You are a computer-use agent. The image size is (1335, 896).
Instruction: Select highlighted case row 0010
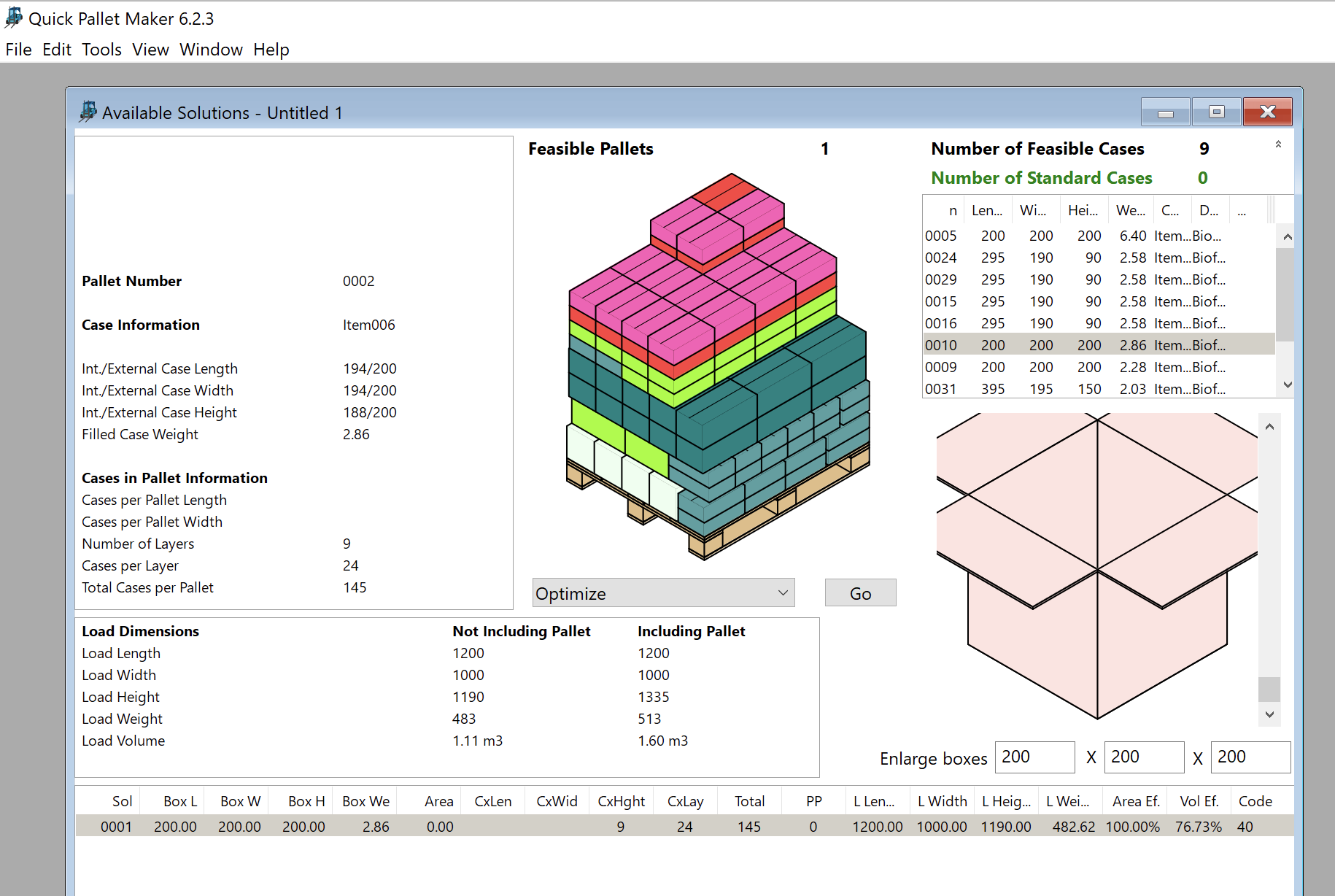(1099, 344)
